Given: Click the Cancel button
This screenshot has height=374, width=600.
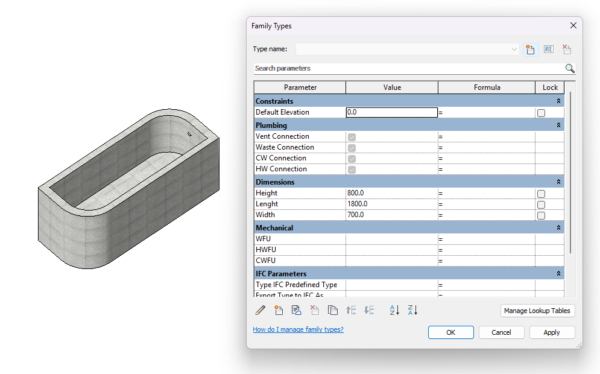Looking at the screenshot, I should (501, 332).
